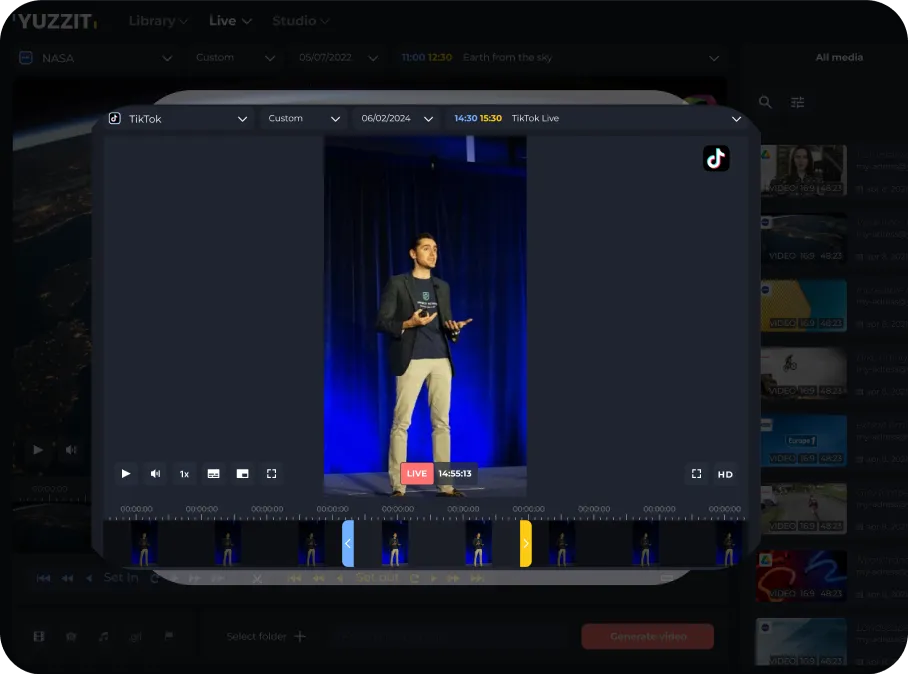Image resolution: width=908 pixels, height=674 pixels.
Task: Open the TikTok source dropdown
Action: (178, 119)
